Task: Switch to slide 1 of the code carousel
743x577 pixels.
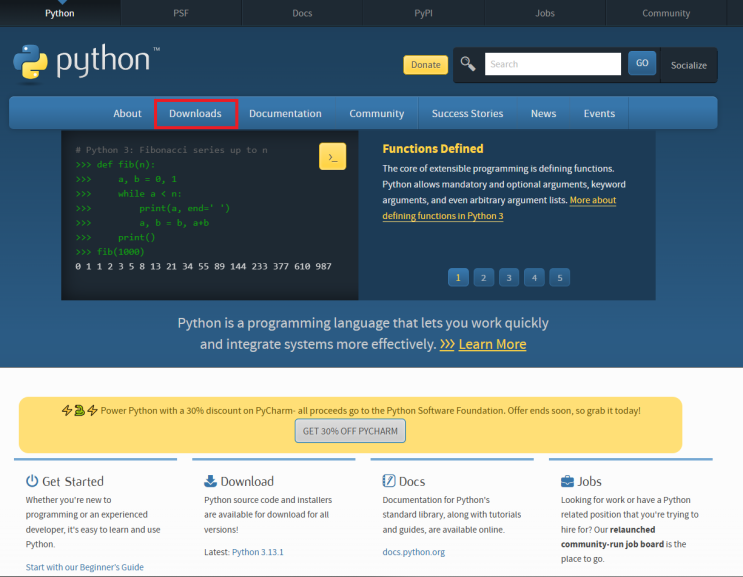Action: click(x=458, y=278)
